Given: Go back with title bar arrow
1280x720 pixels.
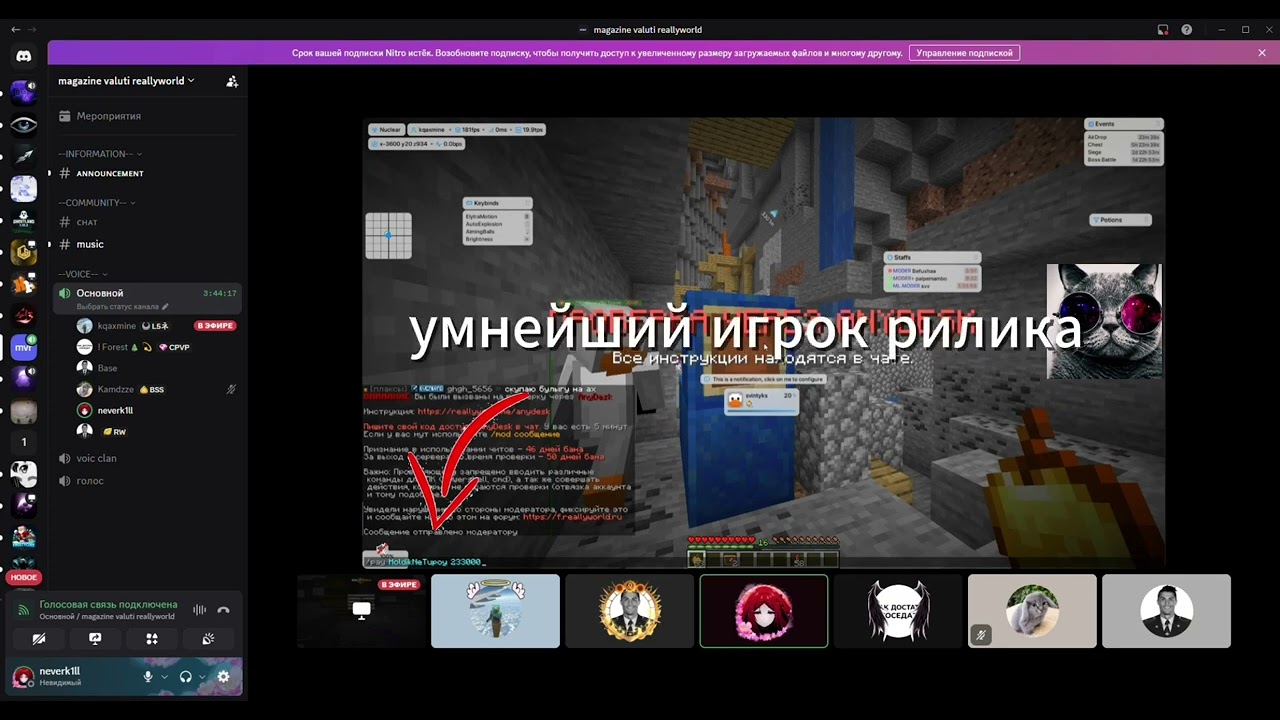Looking at the screenshot, I should click(15, 30).
